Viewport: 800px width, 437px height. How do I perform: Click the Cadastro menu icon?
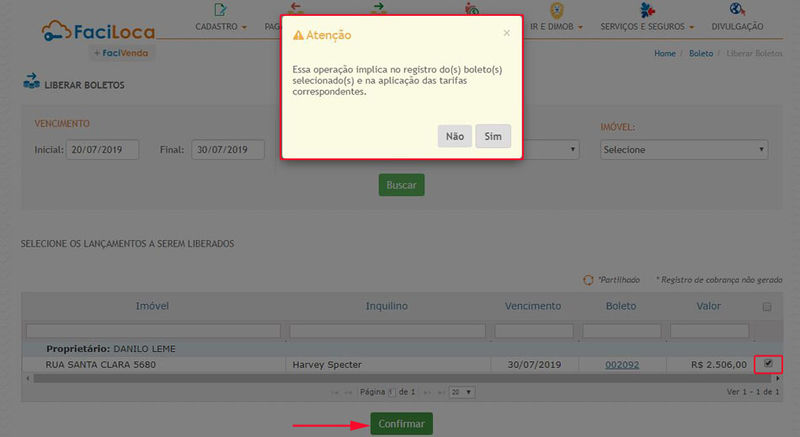click(221, 10)
